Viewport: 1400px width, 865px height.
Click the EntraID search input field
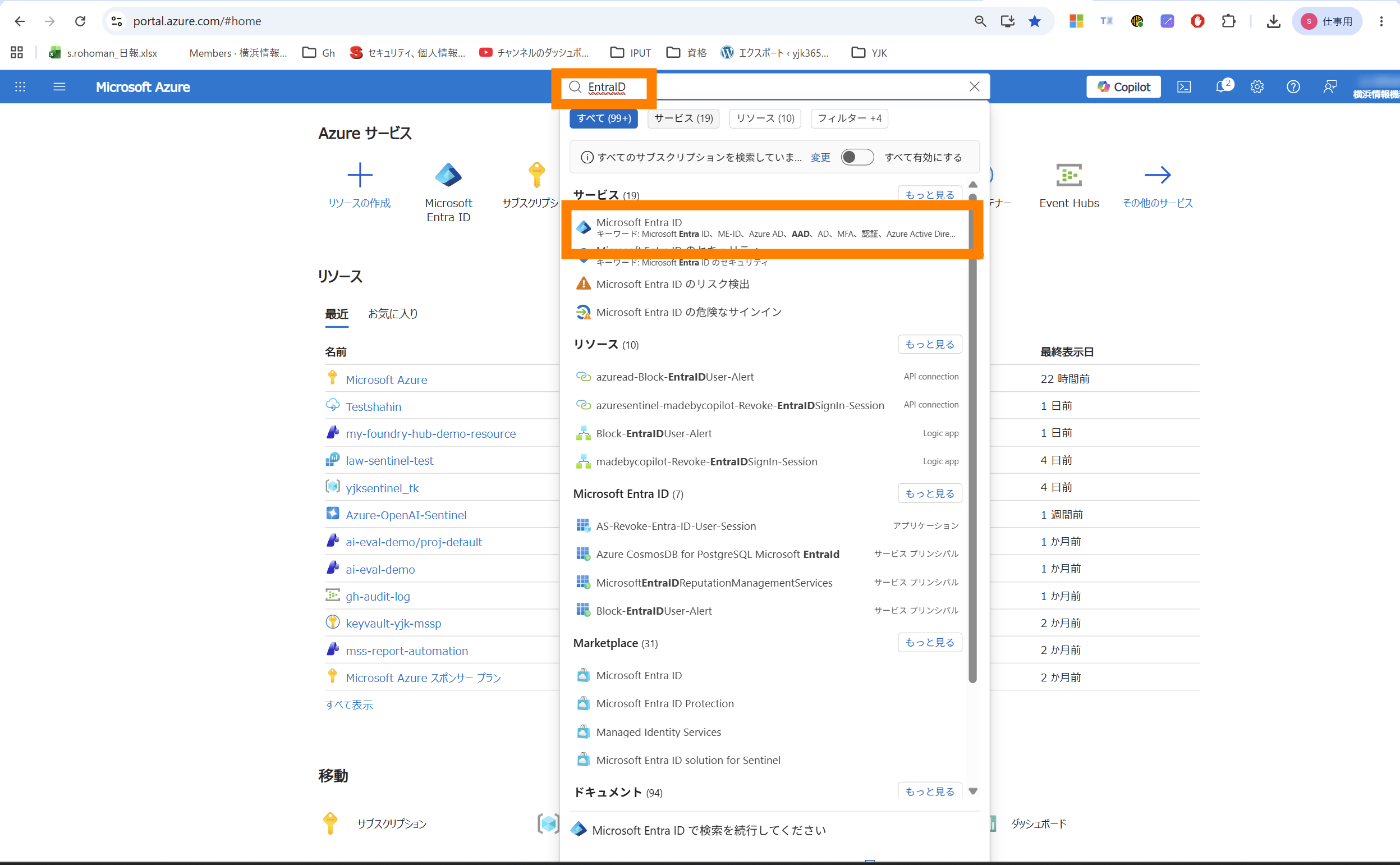[x=775, y=87]
